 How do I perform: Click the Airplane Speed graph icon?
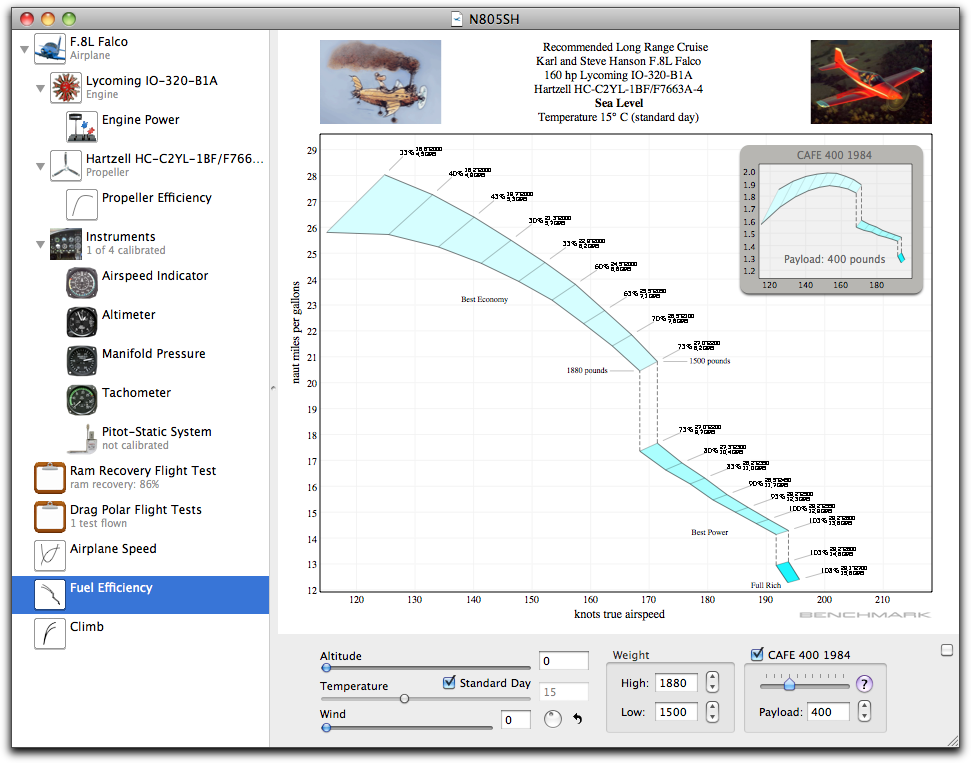50,556
